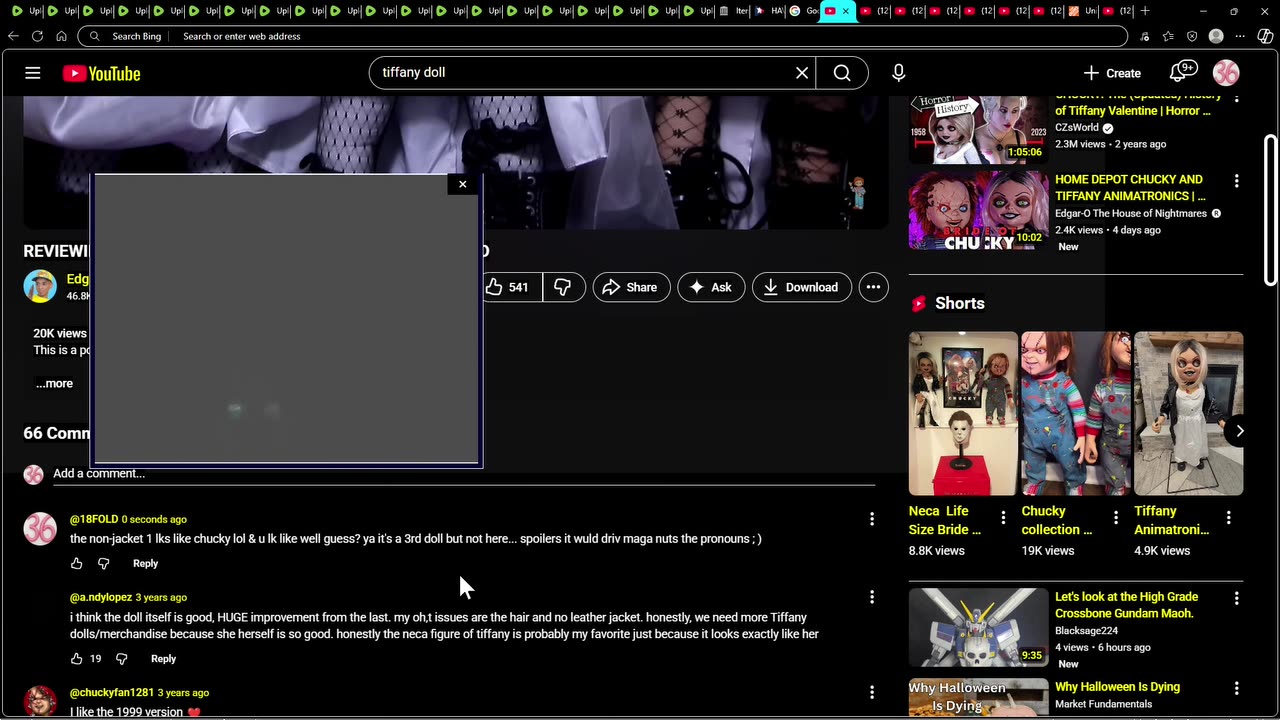Focus the 'Add a comment...' field
1280x720 pixels.
(x=464, y=474)
